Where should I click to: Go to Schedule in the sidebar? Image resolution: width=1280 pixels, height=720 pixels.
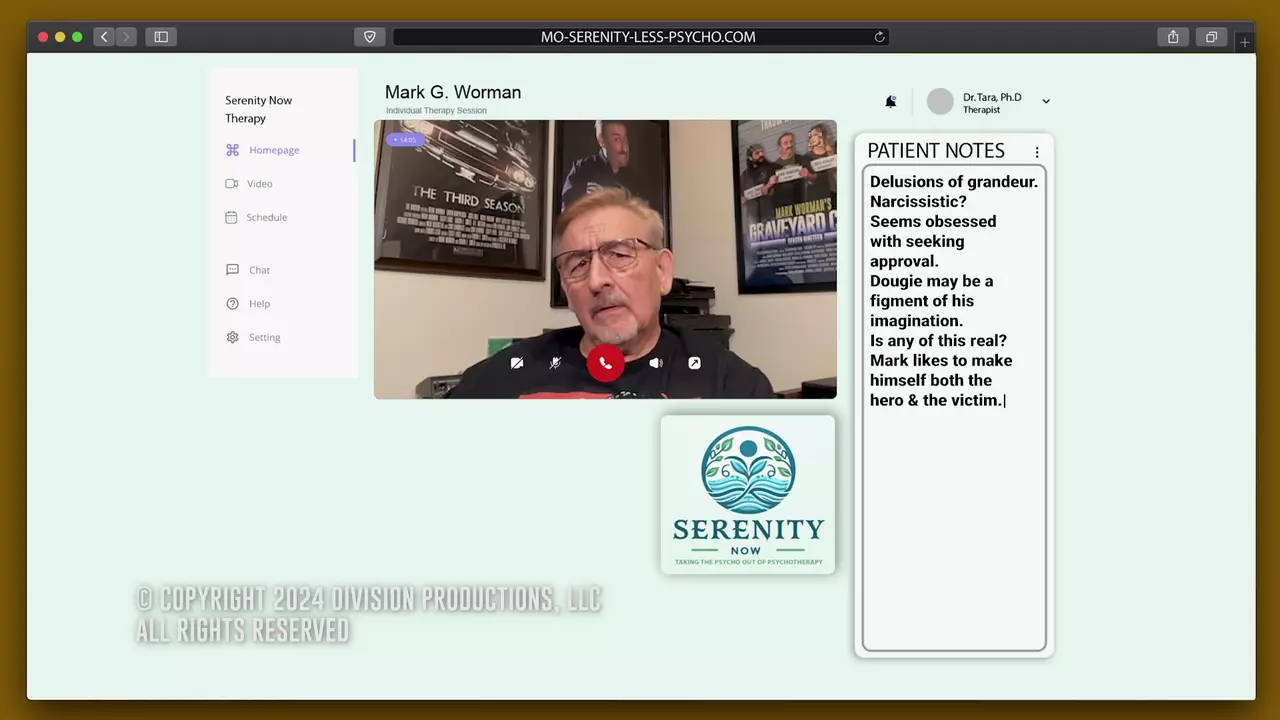pyautogui.click(x=266, y=217)
